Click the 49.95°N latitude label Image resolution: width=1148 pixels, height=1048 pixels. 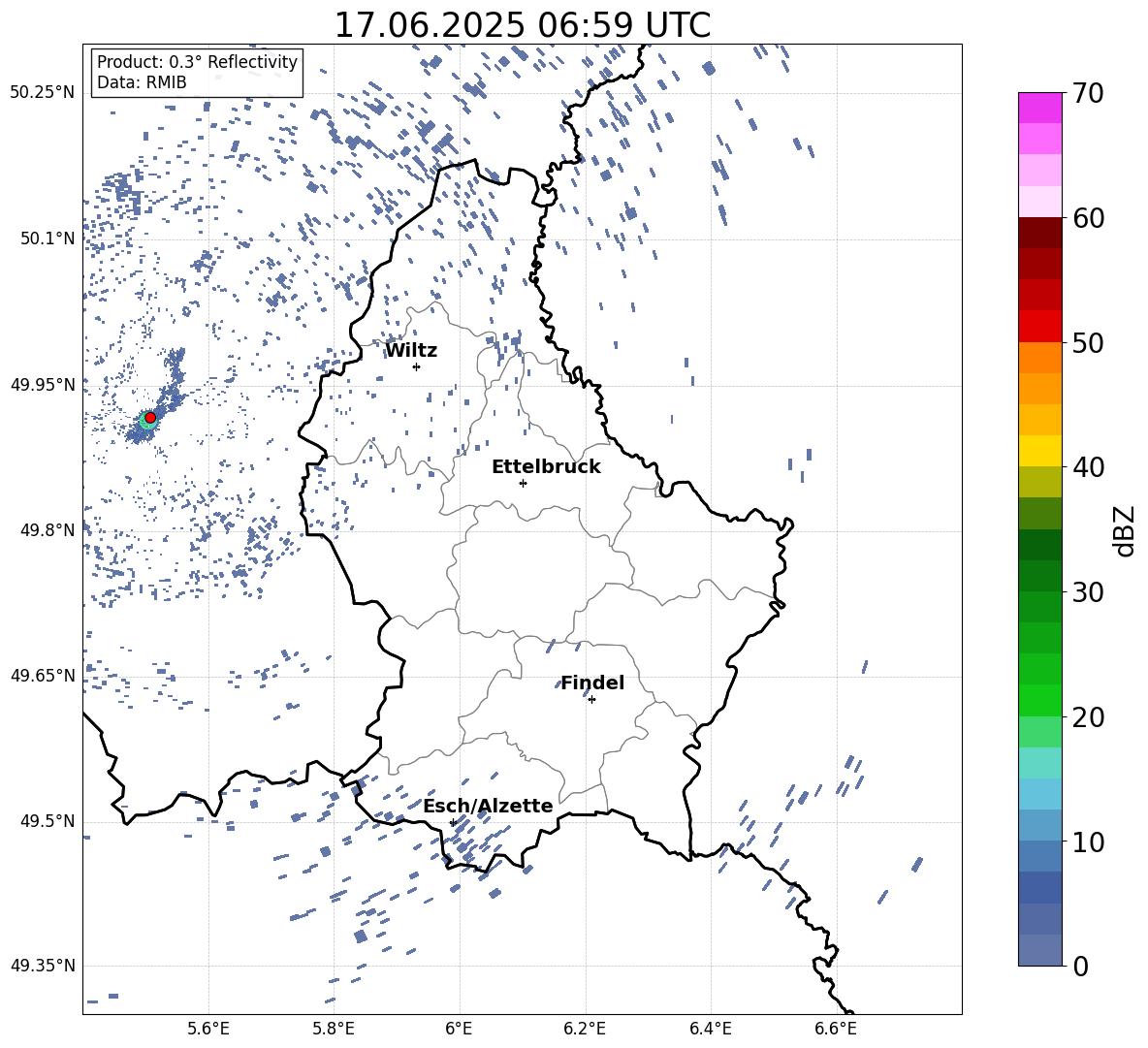[x=43, y=385]
